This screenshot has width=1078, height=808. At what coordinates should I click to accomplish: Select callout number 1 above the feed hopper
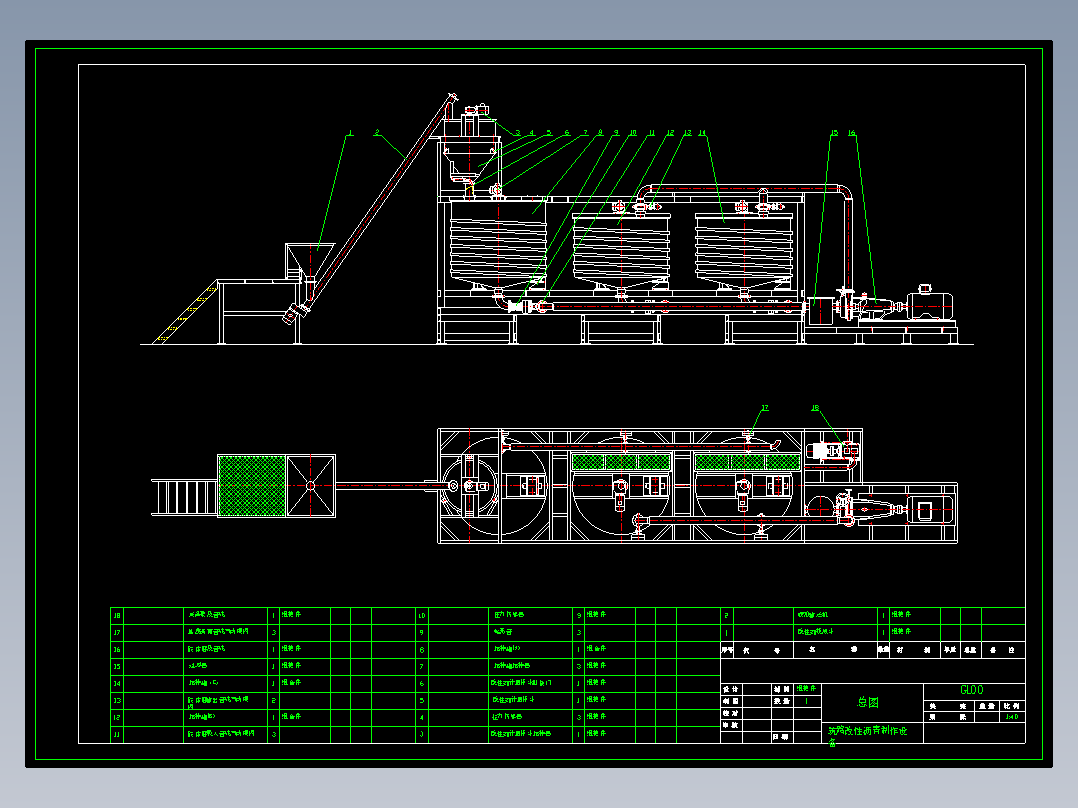point(350,133)
